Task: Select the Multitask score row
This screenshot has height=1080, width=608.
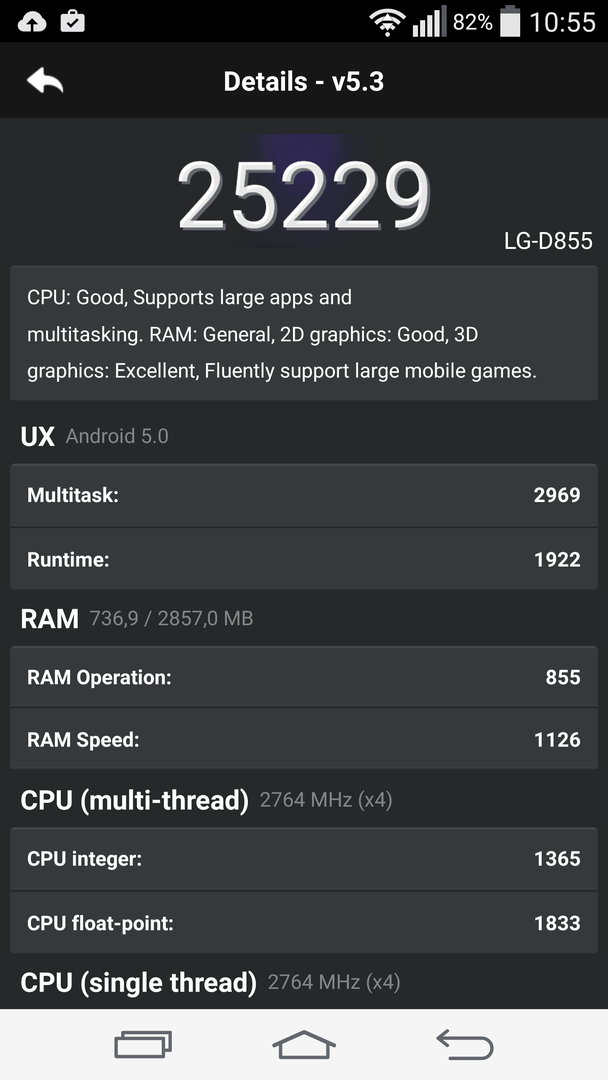Action: pos(304,495)
